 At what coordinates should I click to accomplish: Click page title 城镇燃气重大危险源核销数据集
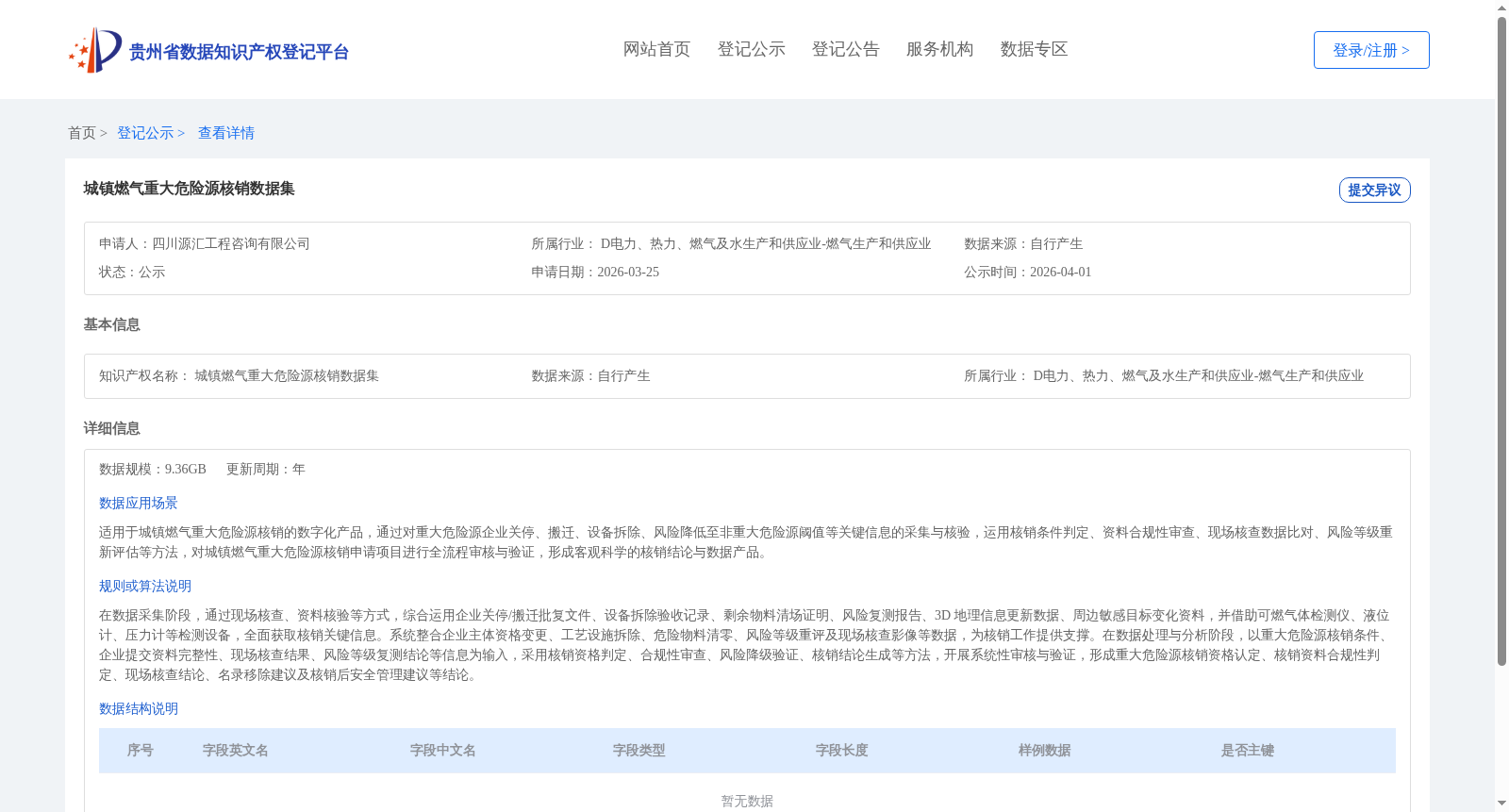189,189
